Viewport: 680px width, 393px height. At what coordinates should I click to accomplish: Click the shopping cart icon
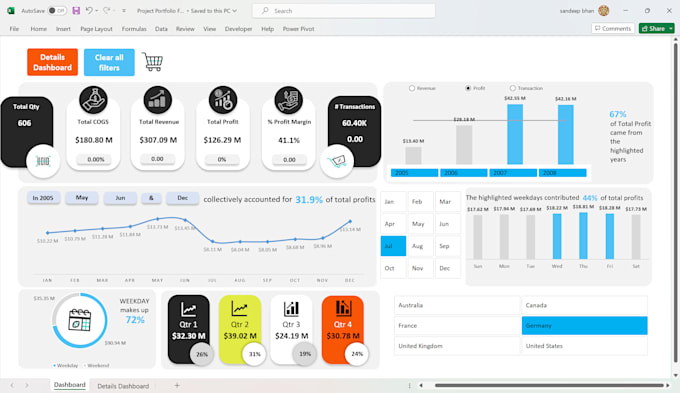coord(152,62)
